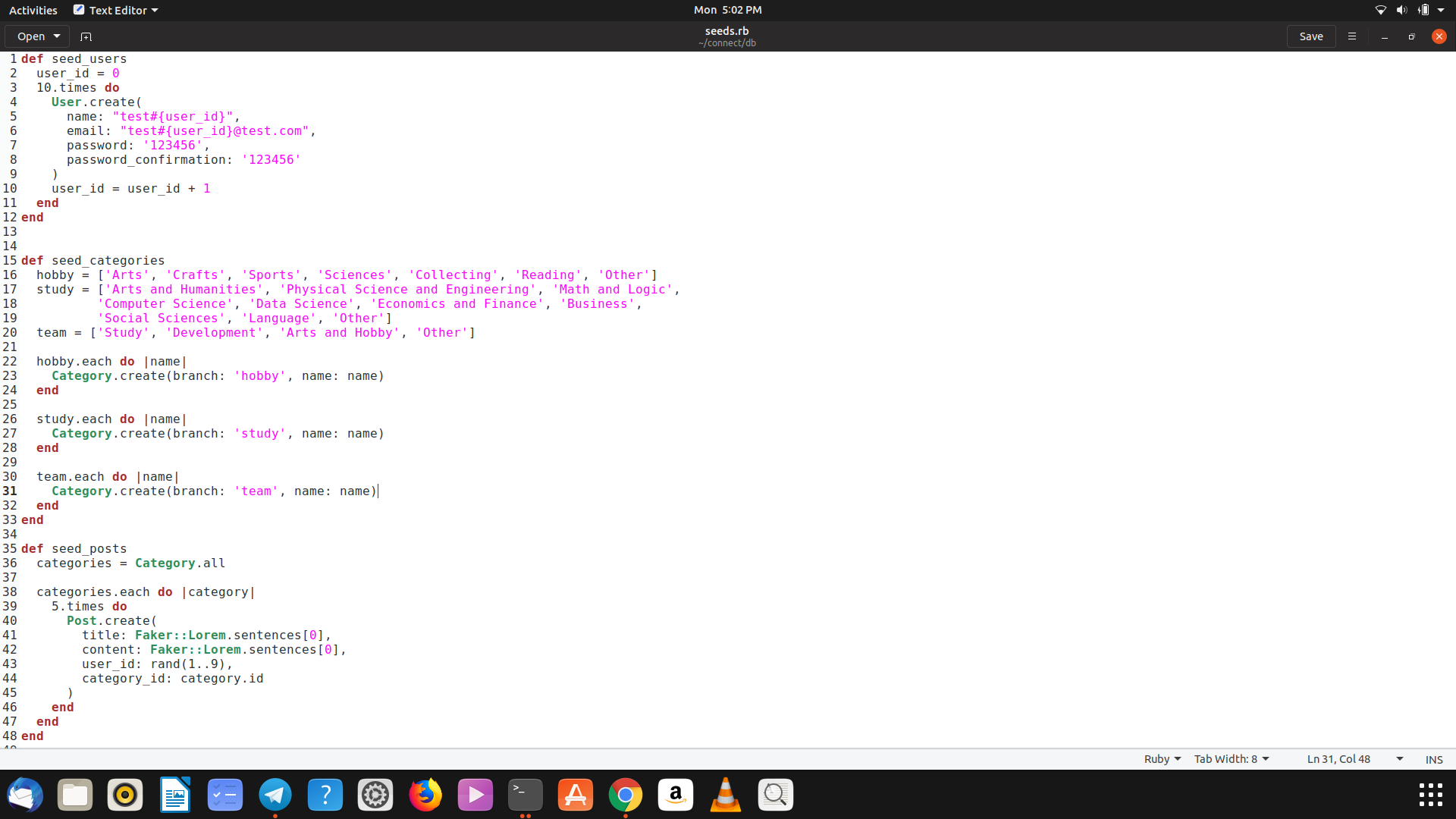Save the seeds.rb file

click(x=1310, y=36)
